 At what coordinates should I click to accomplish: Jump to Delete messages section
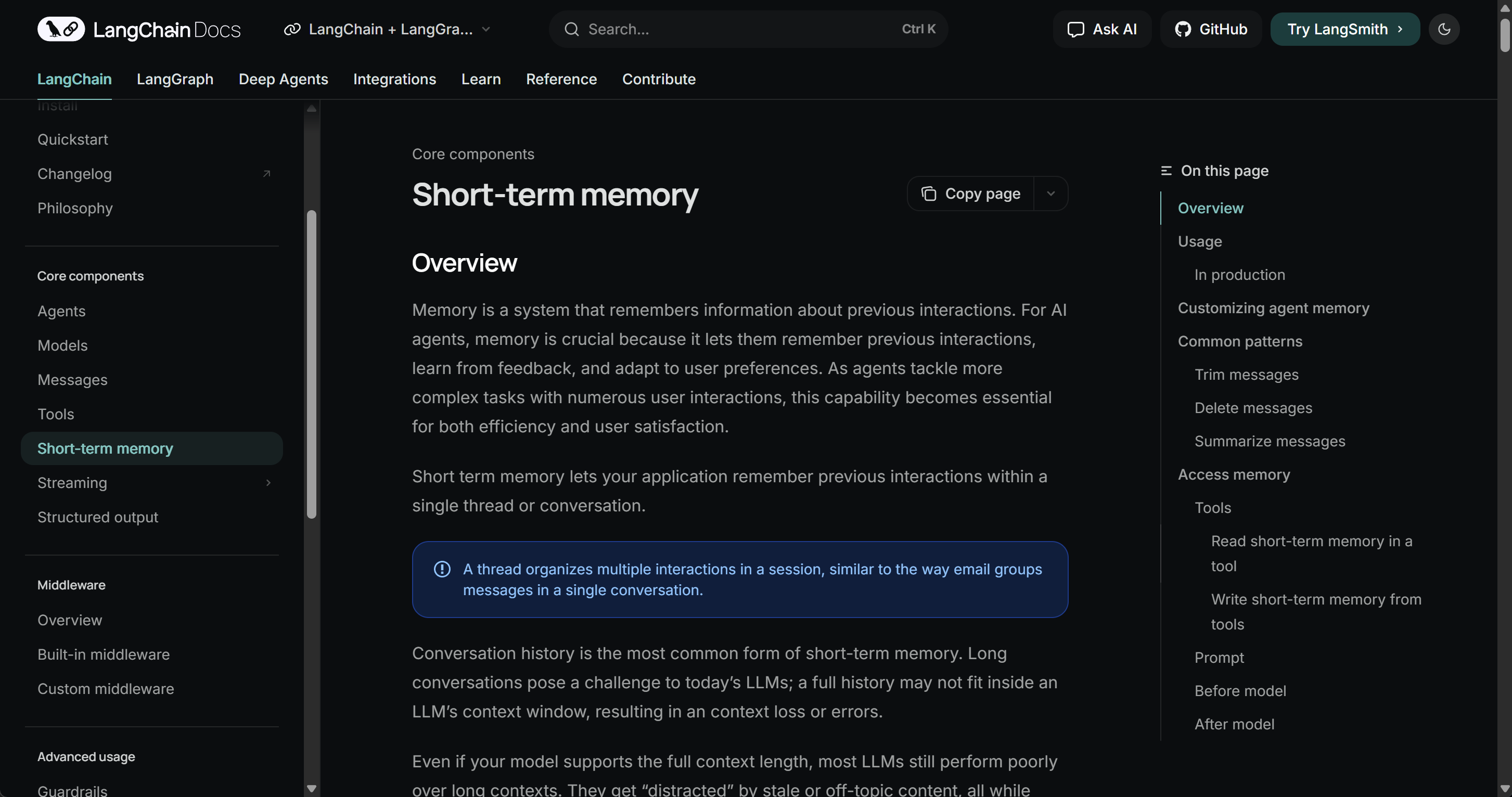(1253, 408)
